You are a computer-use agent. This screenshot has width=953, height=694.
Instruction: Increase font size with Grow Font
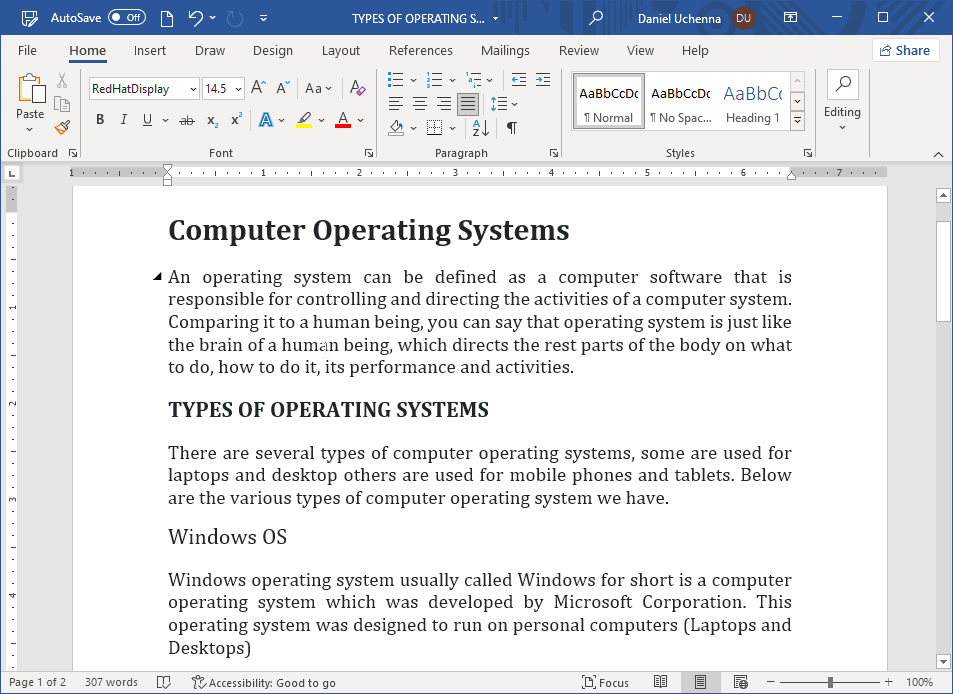257,88
